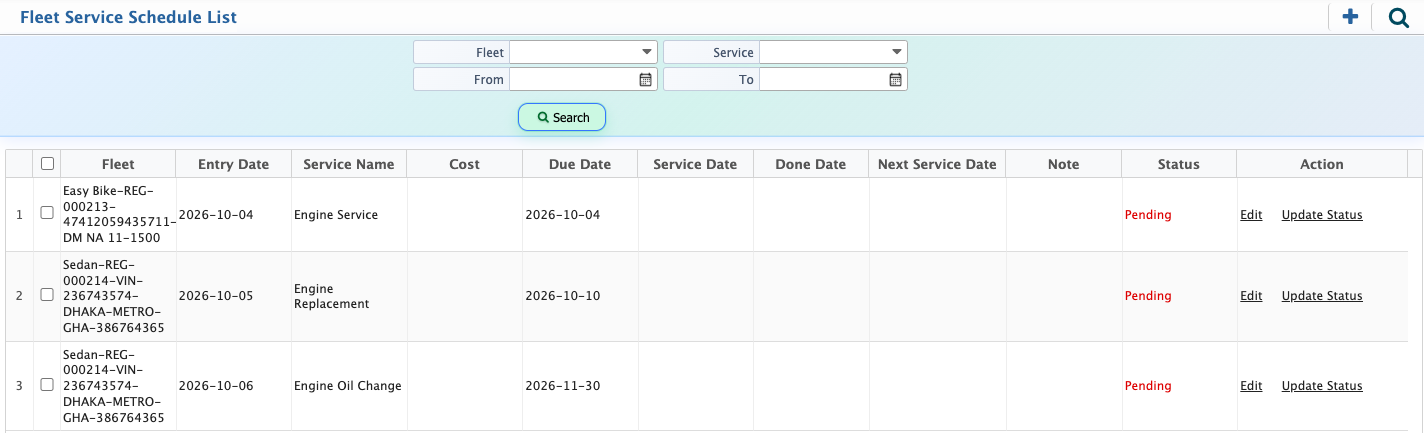Toggle the select-all checkbox in table header
Screen dimensions: 1424x433
pos(47,164)
